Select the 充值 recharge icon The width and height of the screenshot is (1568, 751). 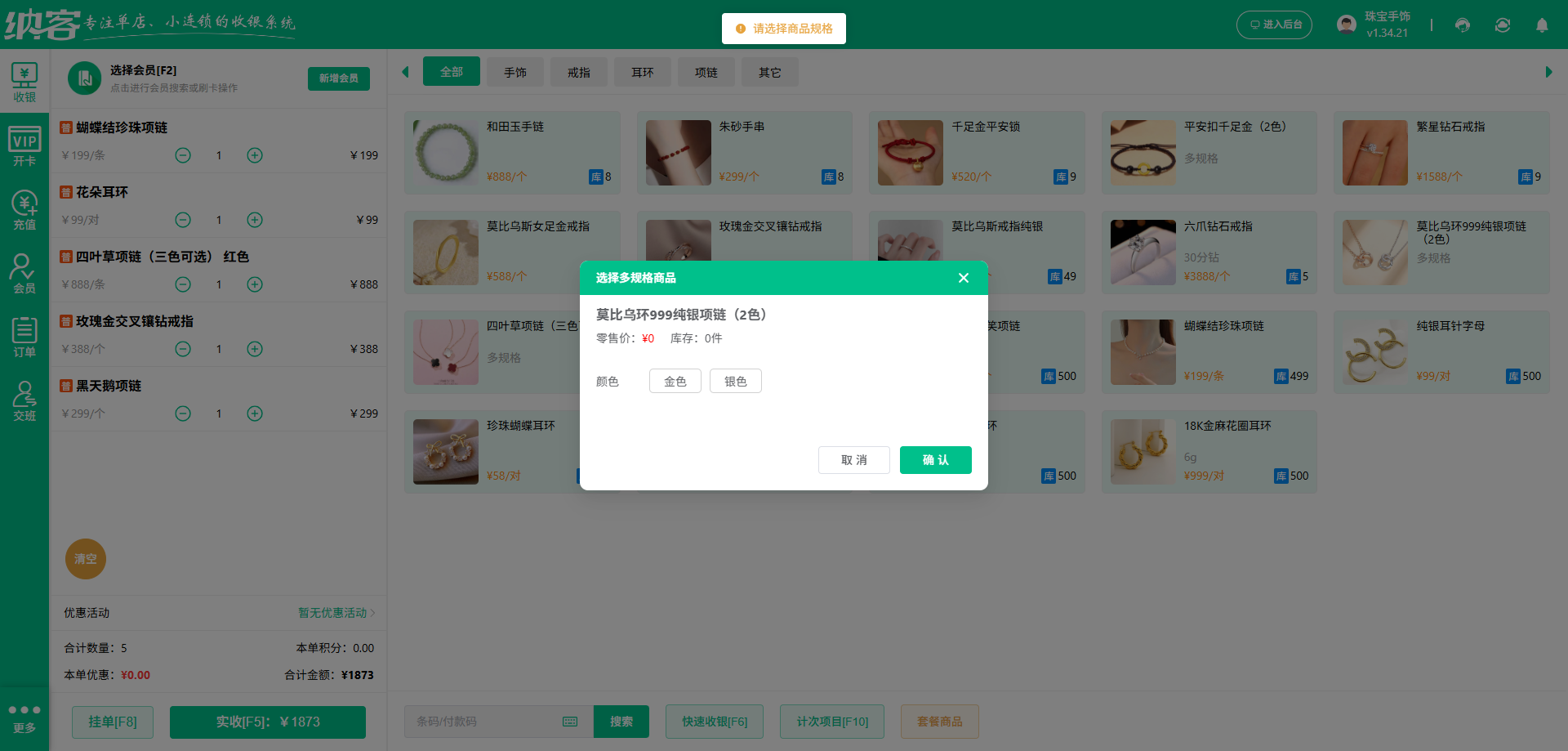coord(24,208)
